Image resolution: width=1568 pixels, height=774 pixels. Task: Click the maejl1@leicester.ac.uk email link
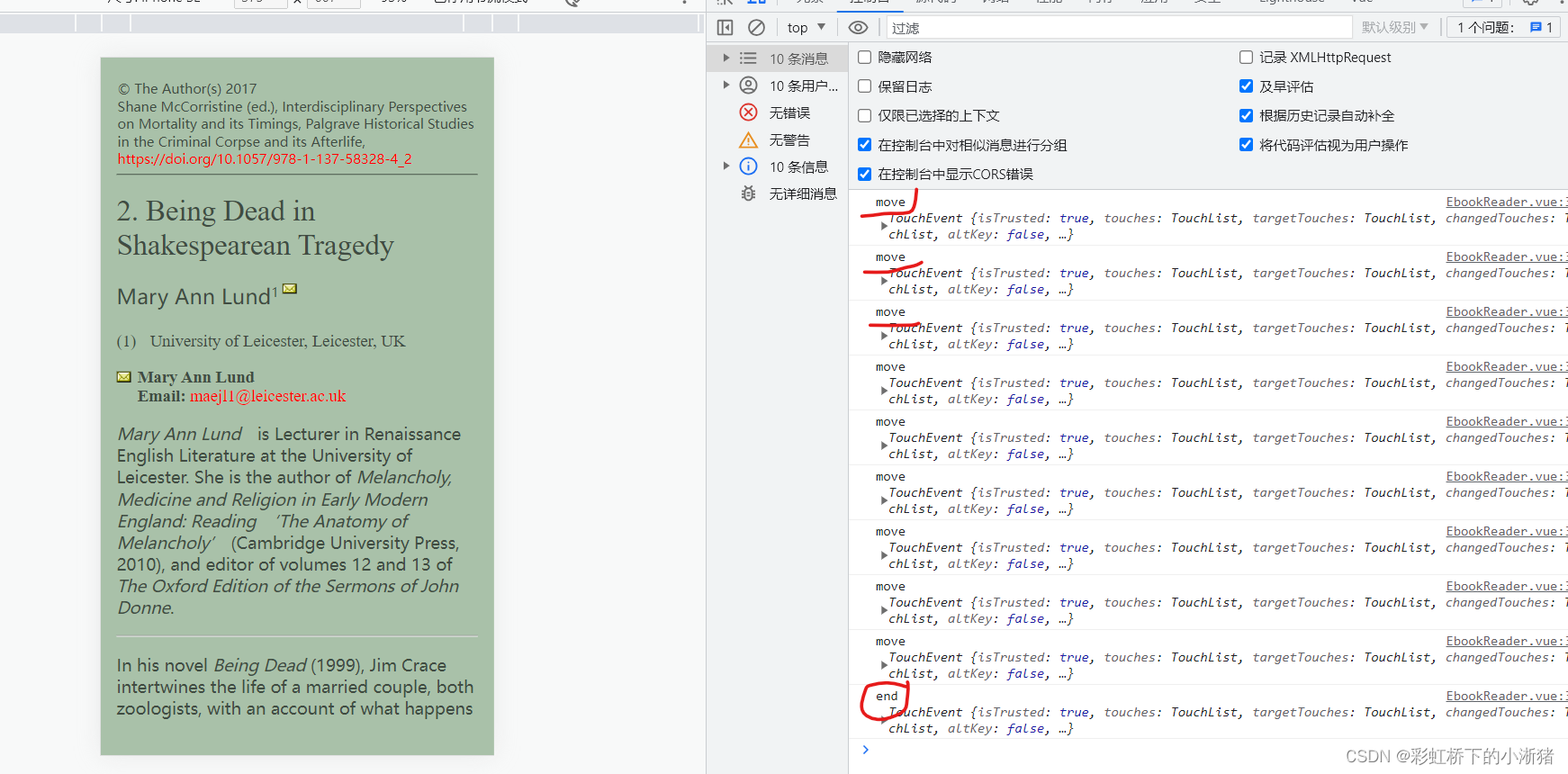[x=267, y=396]
